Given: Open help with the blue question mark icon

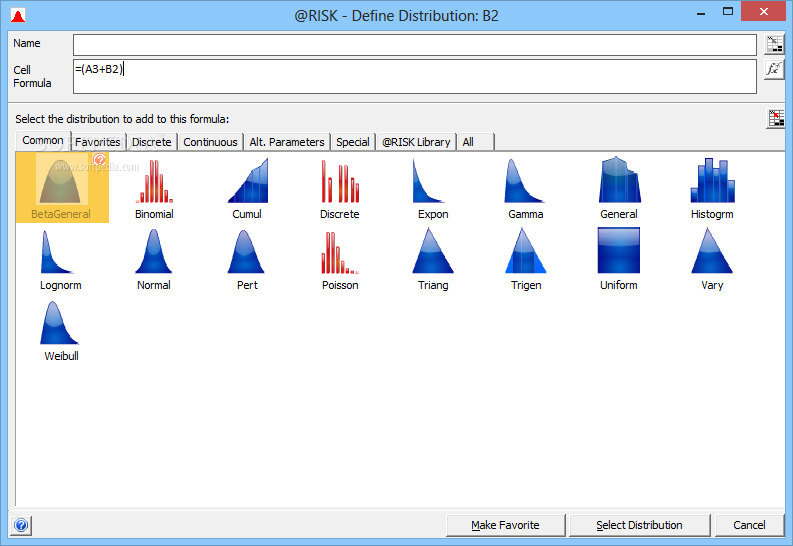Looking at the screenshot, I should [21, 525].
